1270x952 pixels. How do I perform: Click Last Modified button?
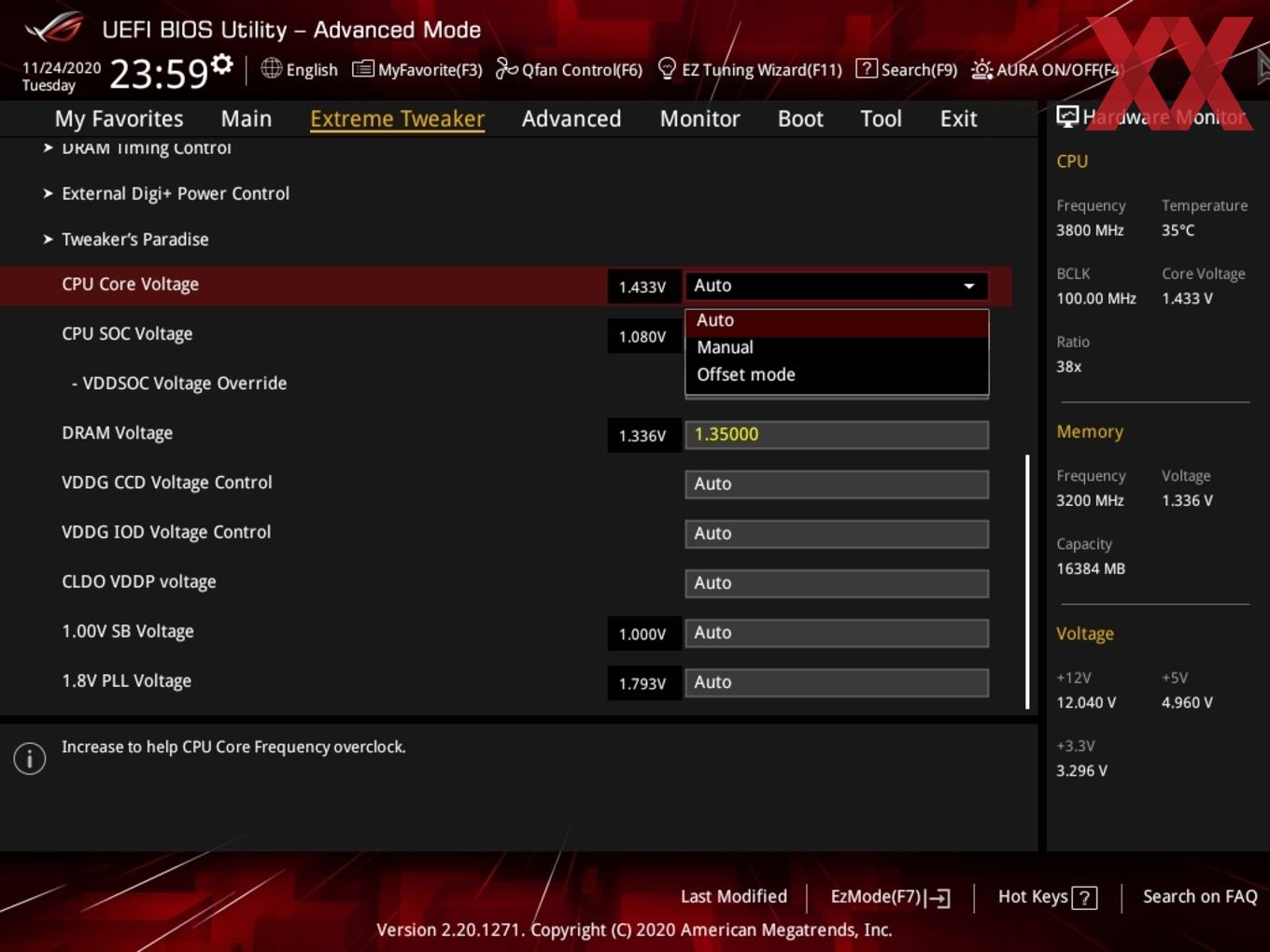(x=733, y=897)
